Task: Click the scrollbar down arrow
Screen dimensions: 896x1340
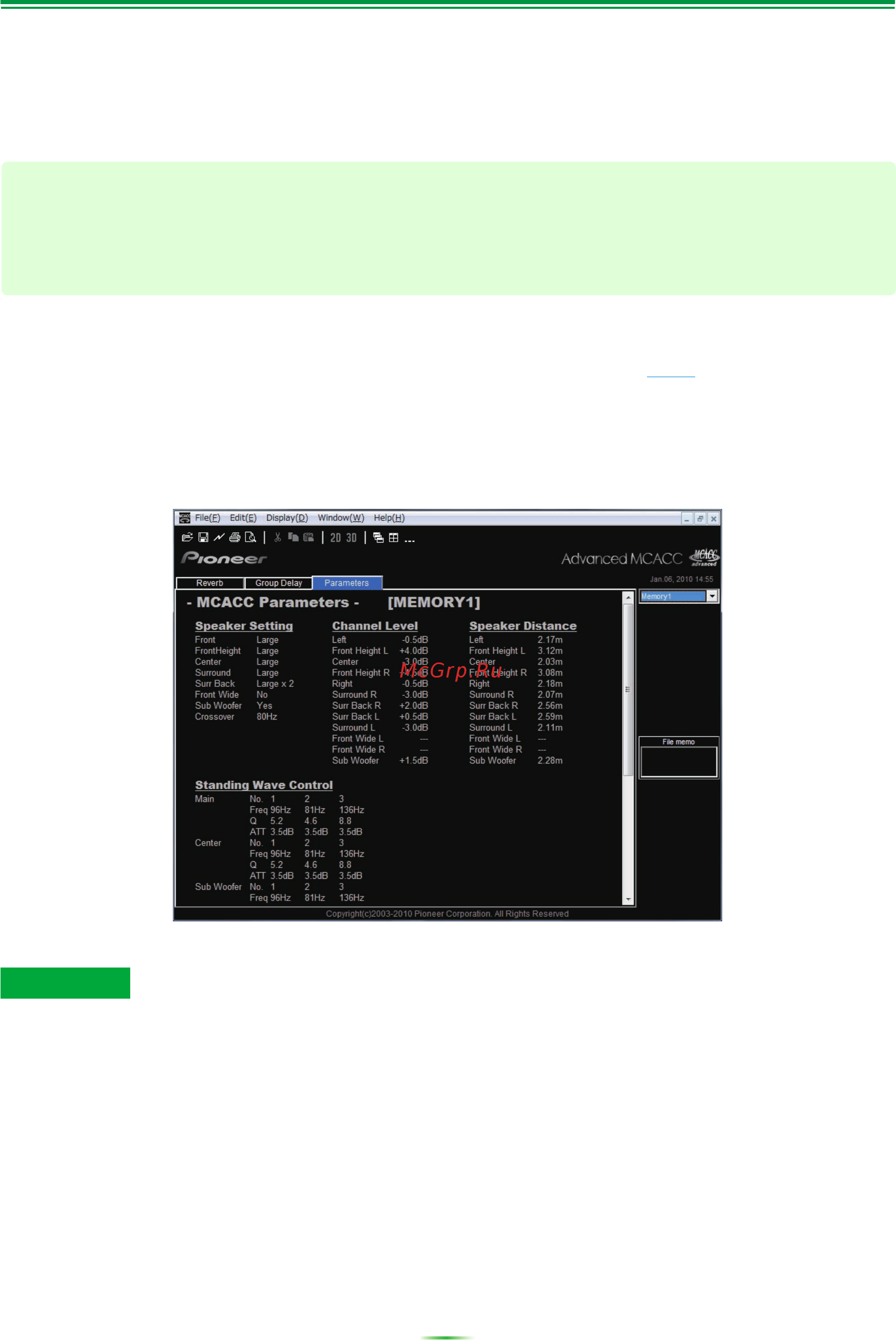Action: tap(628, 900)
